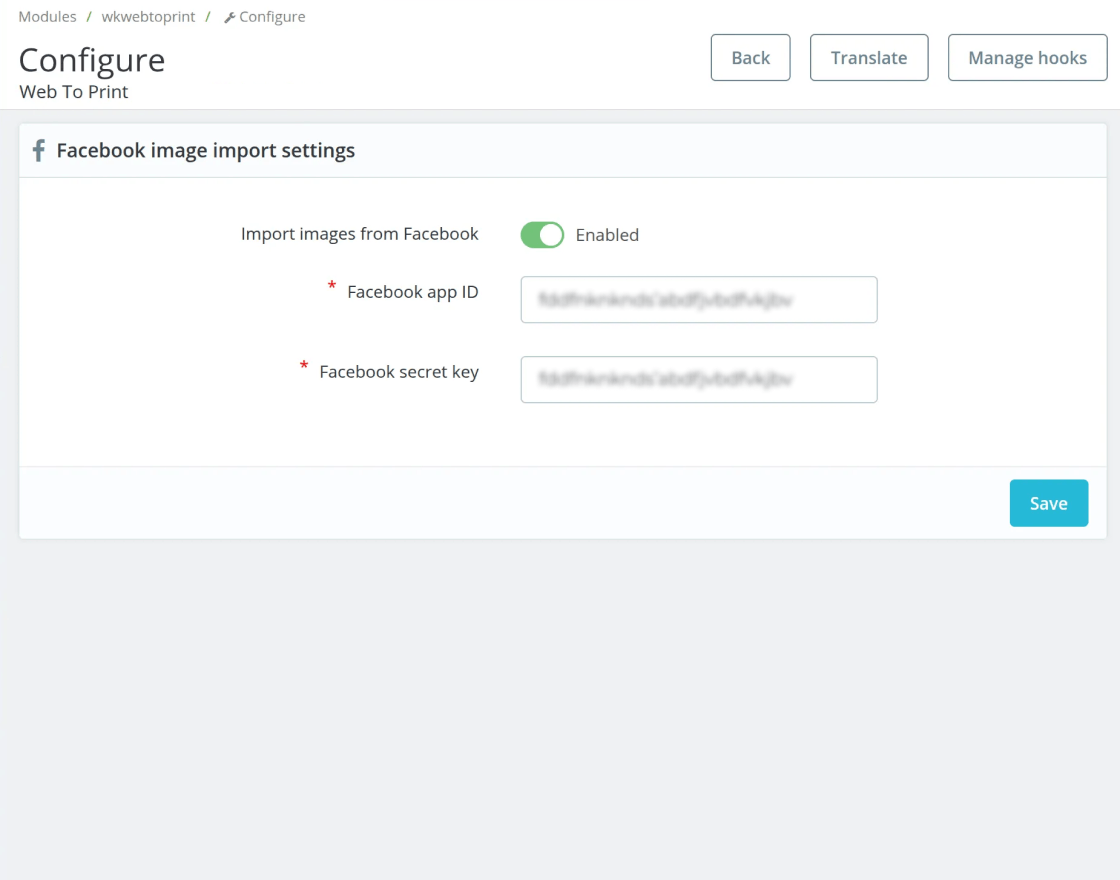The image size is (1120, 880).
Task: Click the Facebook logo icon in panel header
Action: 39,151
